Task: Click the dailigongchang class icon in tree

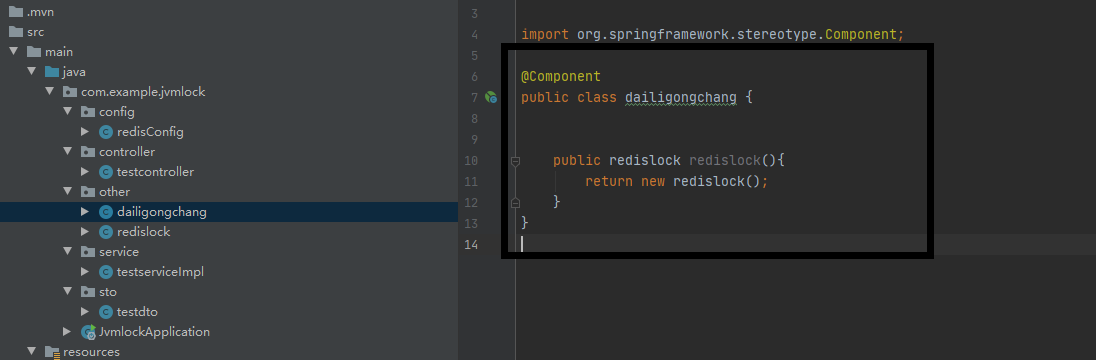Action: coord(106,212)
